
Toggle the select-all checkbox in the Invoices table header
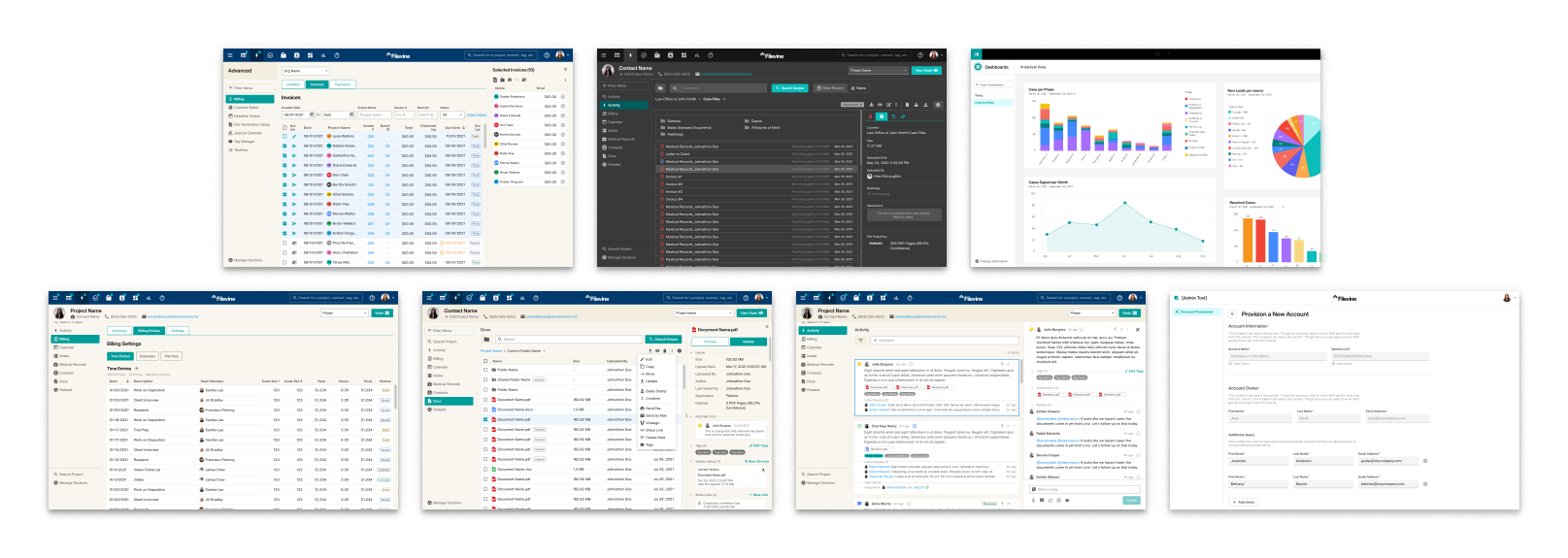(x=284, y=127)
